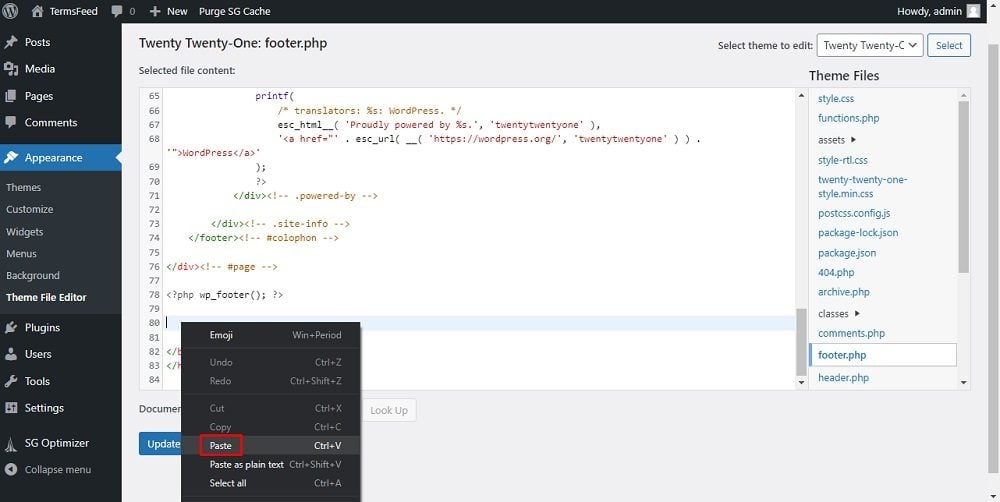Image resolution: width=1000 pixels, height=502 pixels.
Task: Click line 65 printf code
Action: click(274, 96)
